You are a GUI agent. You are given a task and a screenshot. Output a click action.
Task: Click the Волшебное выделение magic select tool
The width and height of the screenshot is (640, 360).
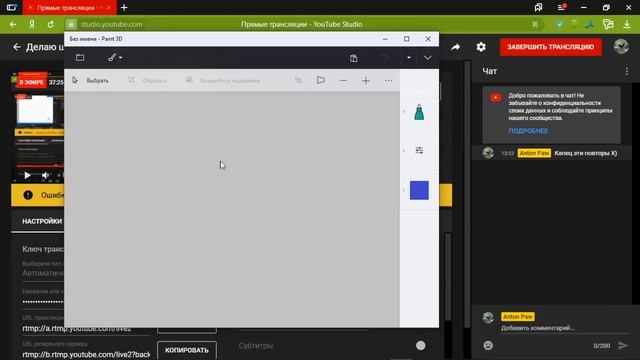click(x=222, y=80)
